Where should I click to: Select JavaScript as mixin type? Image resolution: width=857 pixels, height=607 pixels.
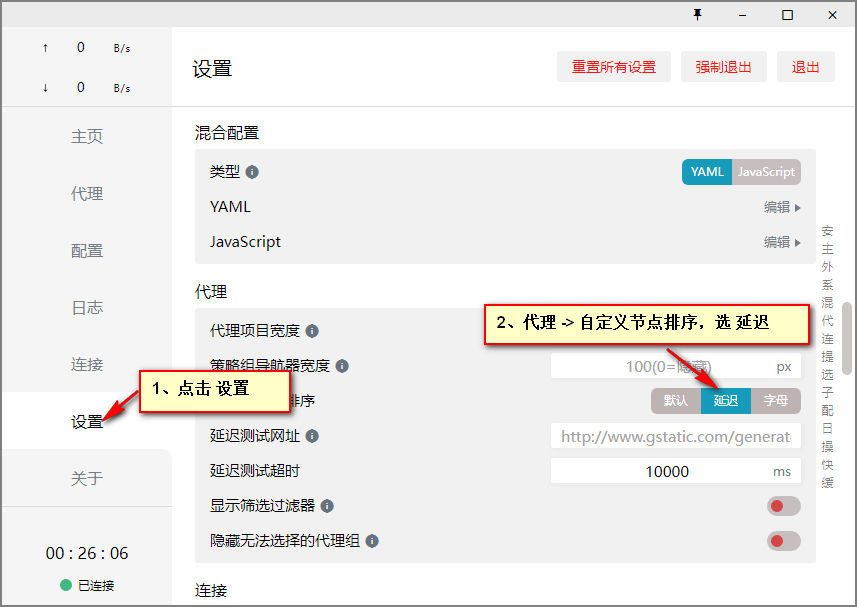click(766, 172)
